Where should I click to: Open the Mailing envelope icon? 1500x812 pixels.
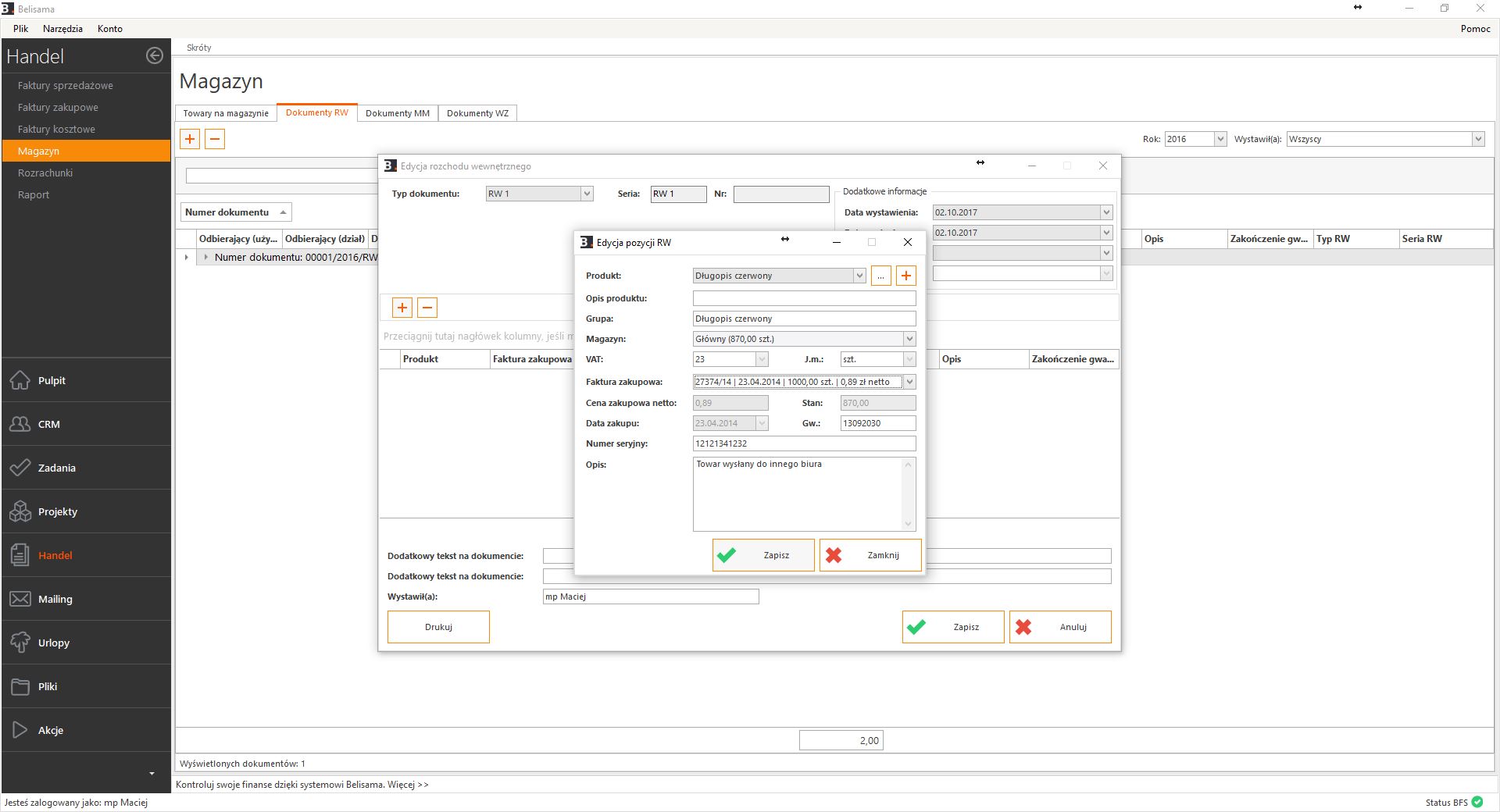(20, 599)
